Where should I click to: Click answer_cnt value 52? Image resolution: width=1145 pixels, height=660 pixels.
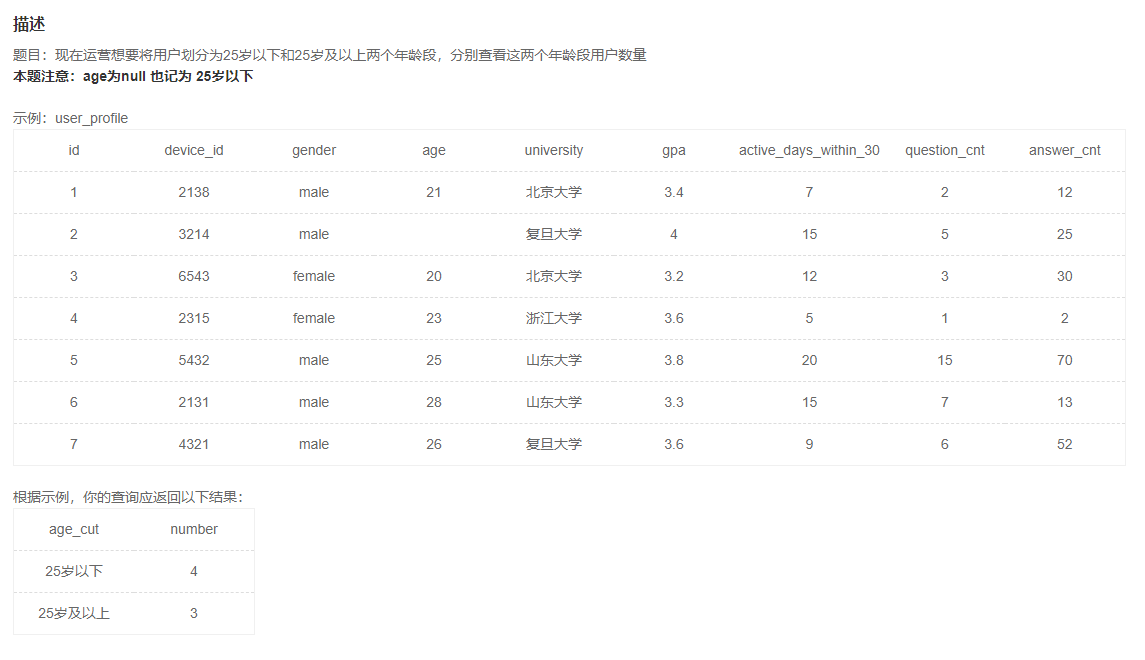(x=1065, y=444)
